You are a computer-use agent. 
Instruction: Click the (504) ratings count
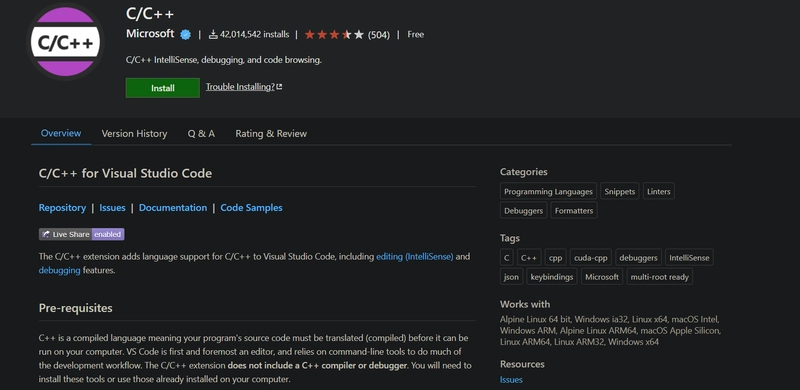pyautogui.click(x=379, y=35)
